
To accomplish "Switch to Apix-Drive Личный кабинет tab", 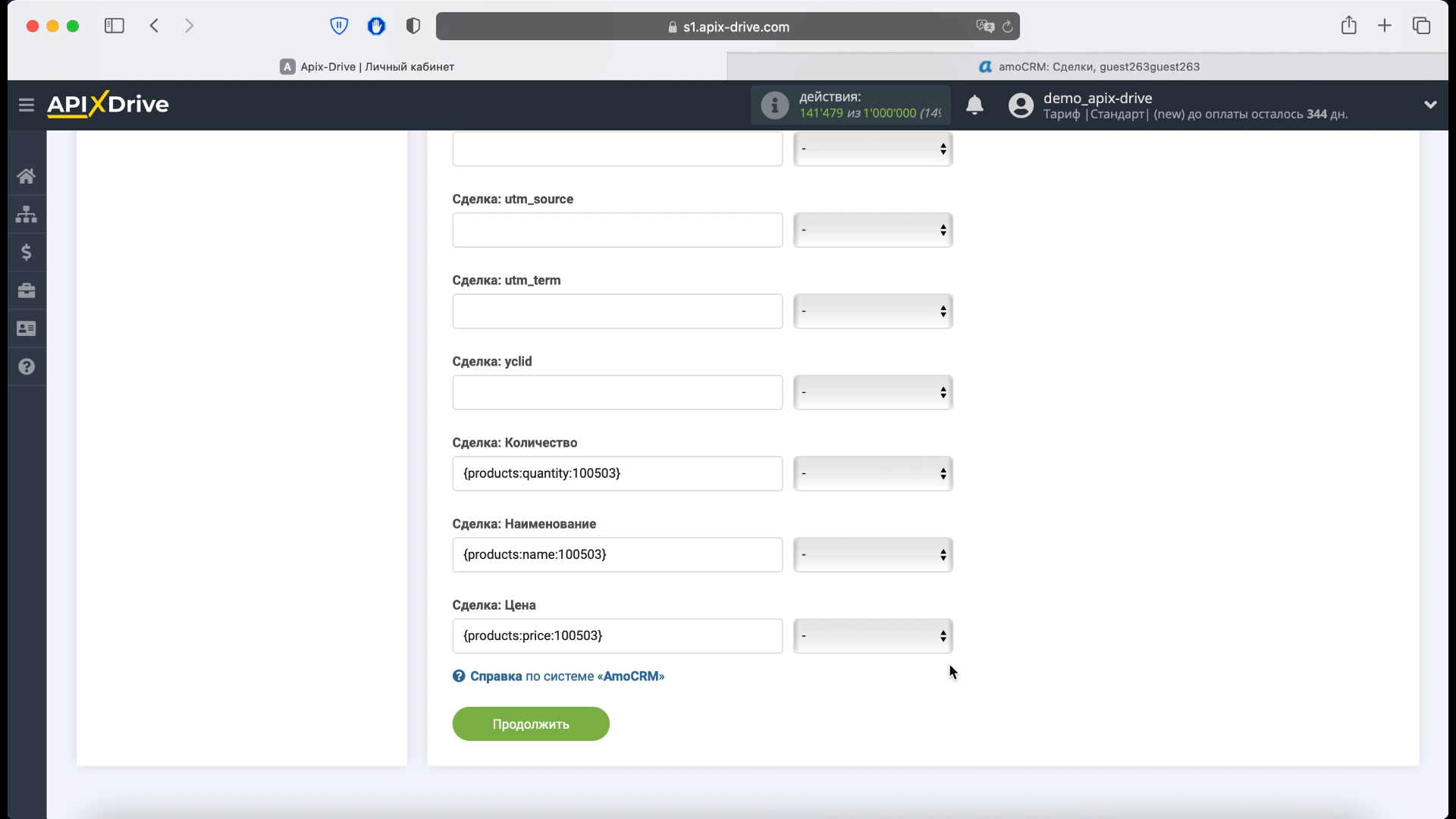I will (367, 67).
